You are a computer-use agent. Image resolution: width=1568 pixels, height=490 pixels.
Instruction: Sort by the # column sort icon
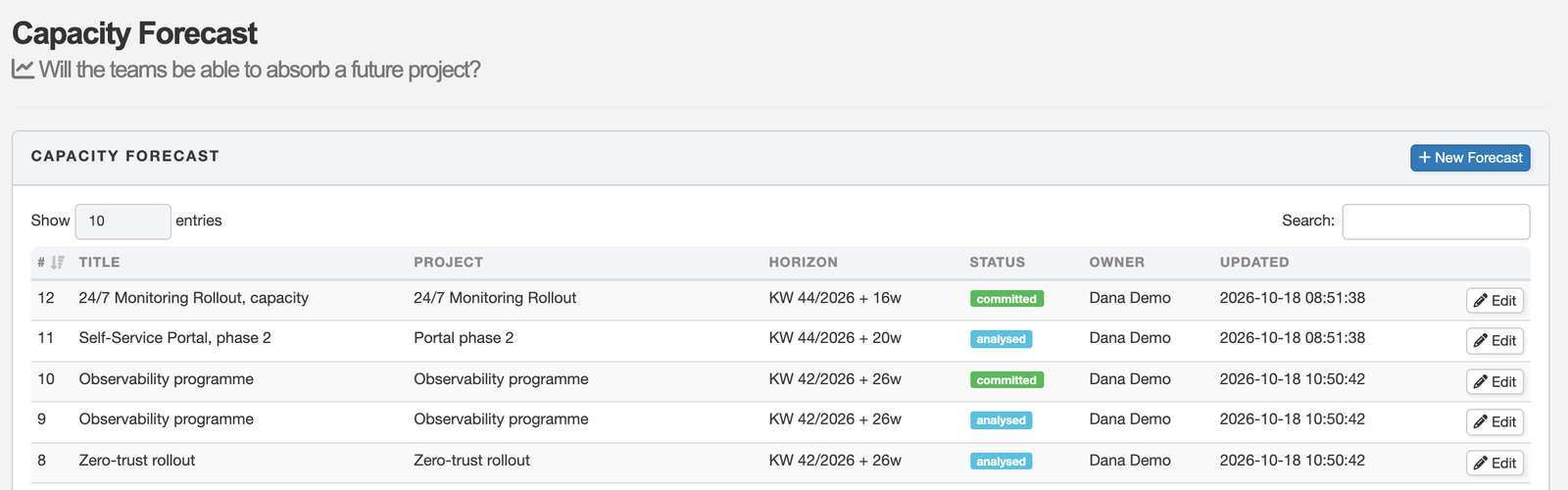point(58,263)
